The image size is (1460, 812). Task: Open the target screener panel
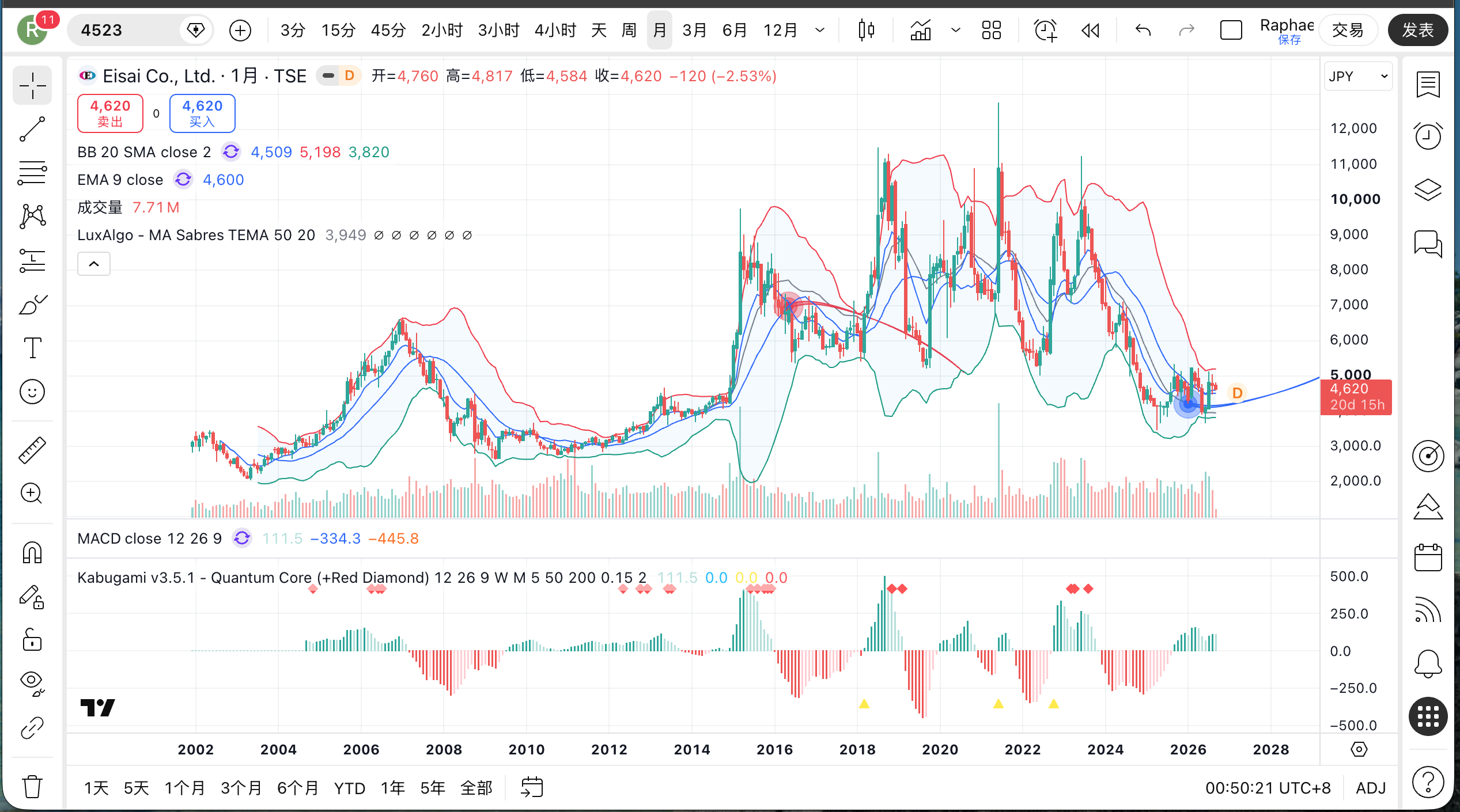click(1428, 456)
